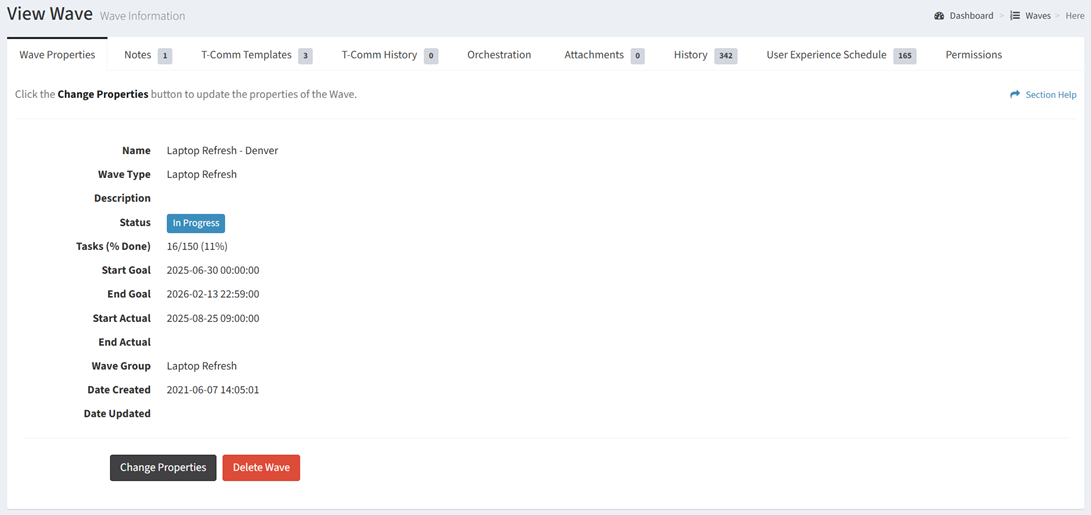The width and height of the screenshot is (1091, 515).
Task: Click the Notes count badge
Action: click(164, 56)
